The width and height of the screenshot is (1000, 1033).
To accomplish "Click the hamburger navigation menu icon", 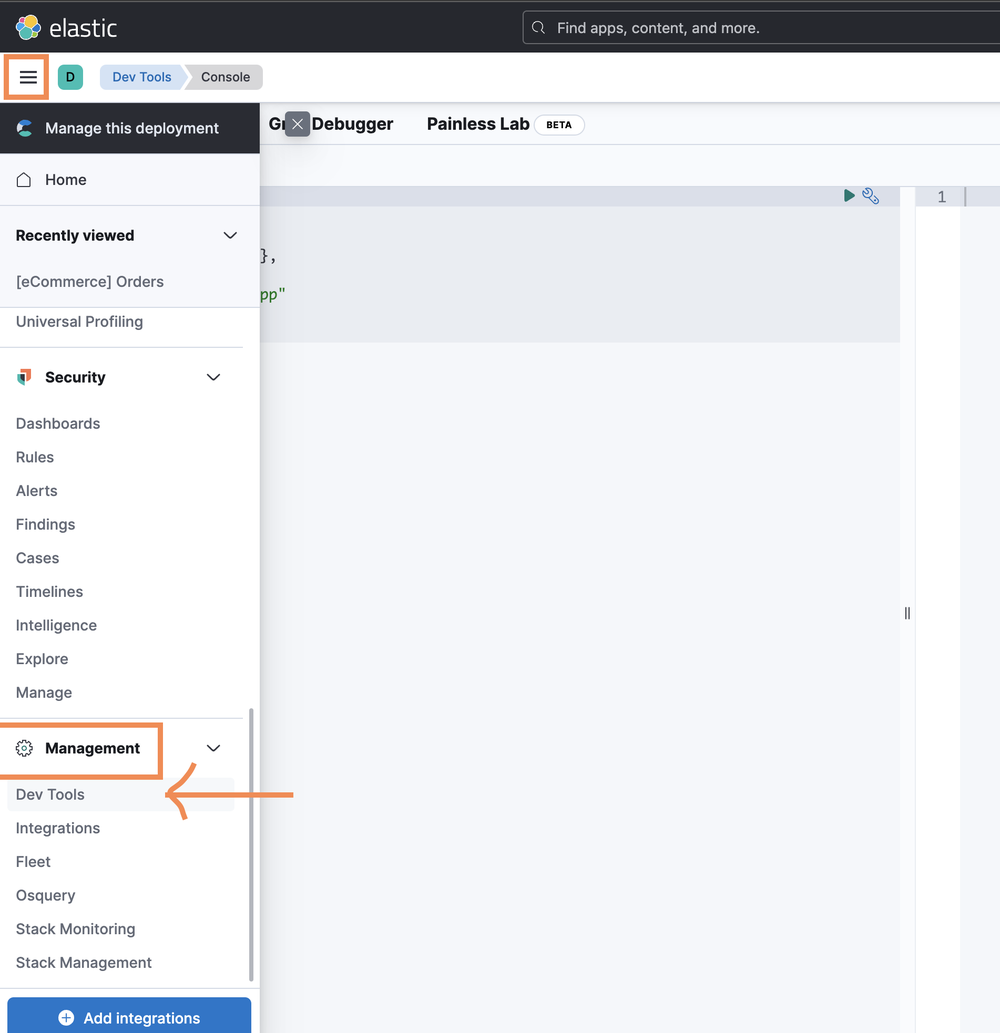I will tap(28, 77).
